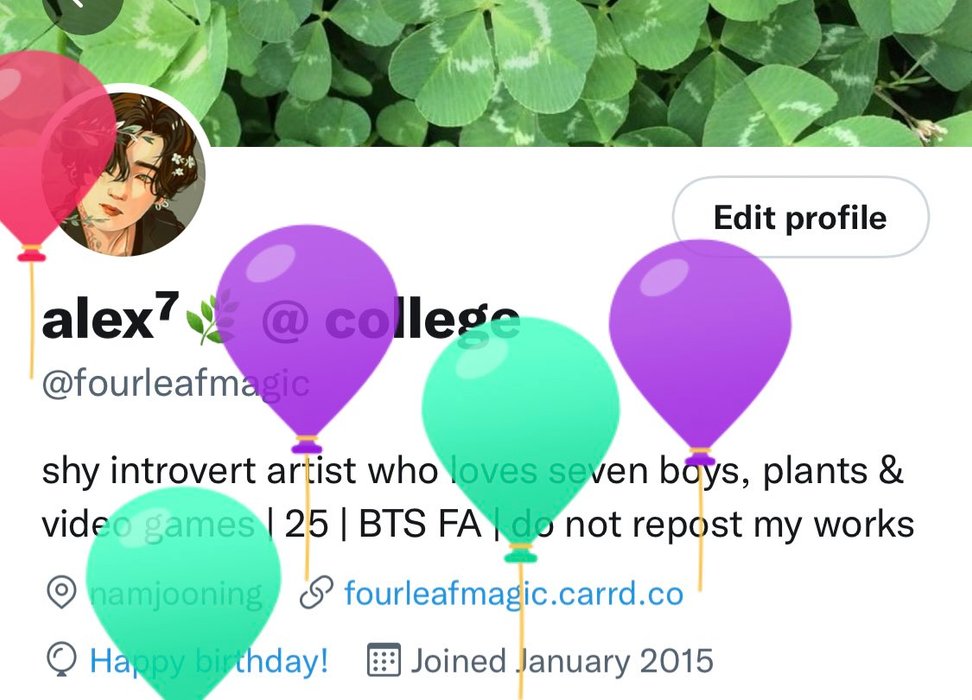Click the purple balloon below Edit profile

point(700,347)
